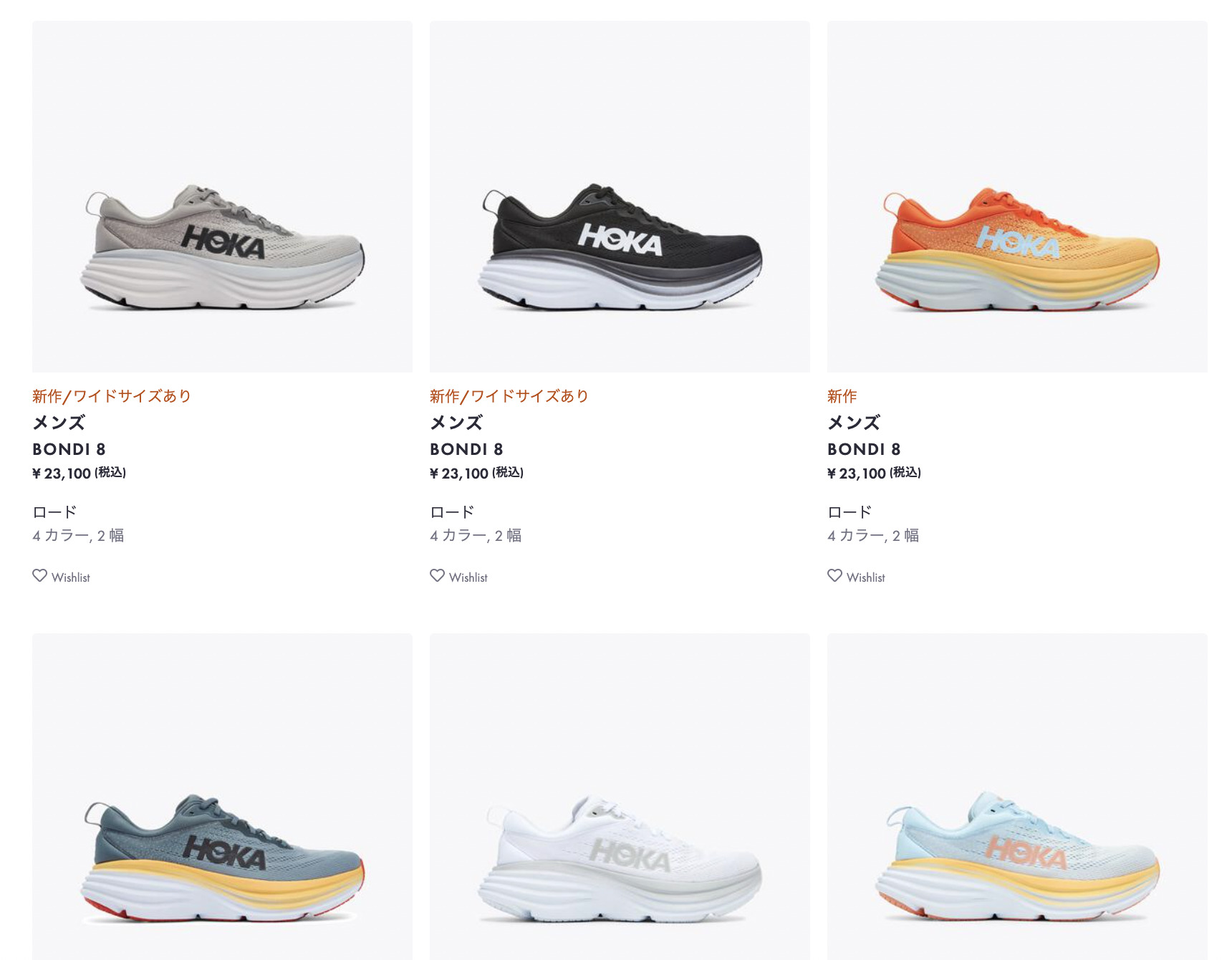This screenshot has height=960, width=1232.
Task: Open the black Bondi 8 shoe image
Action: point(620,196)
